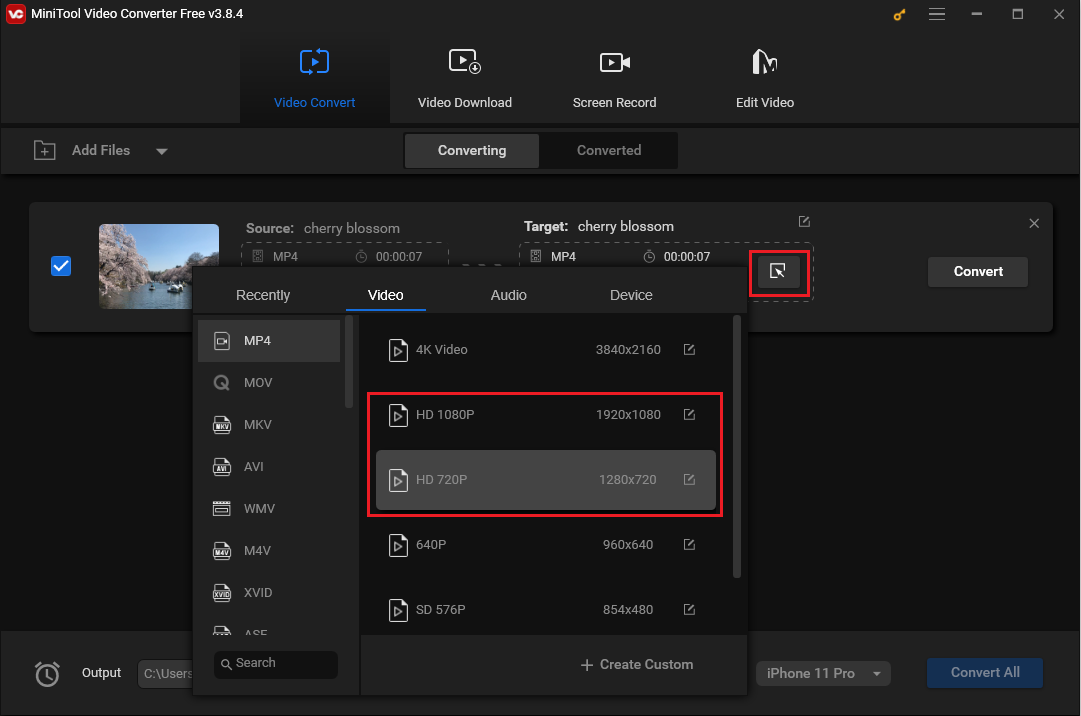Click the Add Files button
The width and height of the screenshot is (1081, 716).
click(x=83, y=150)
